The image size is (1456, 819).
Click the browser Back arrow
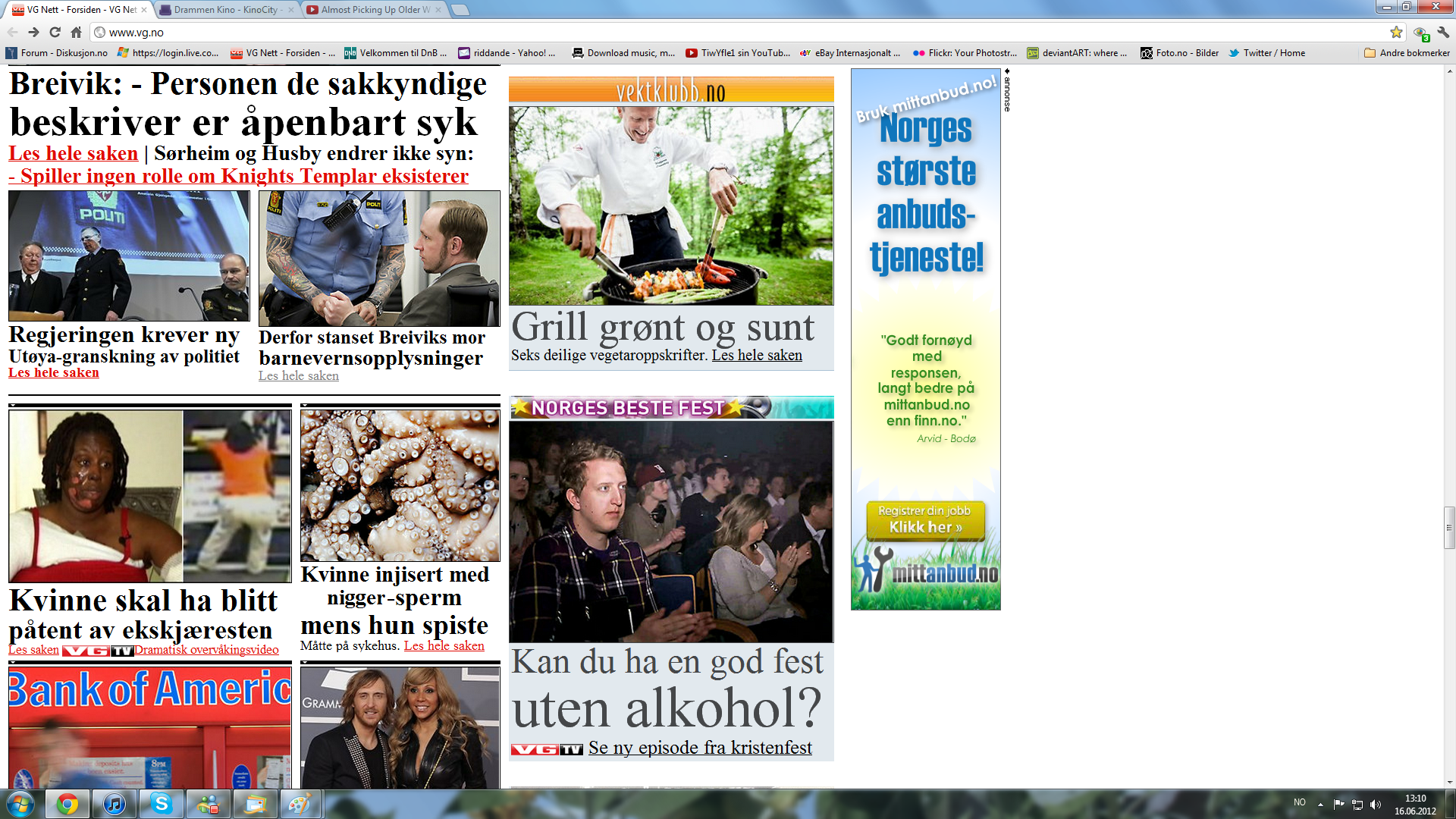pos(12,33)
